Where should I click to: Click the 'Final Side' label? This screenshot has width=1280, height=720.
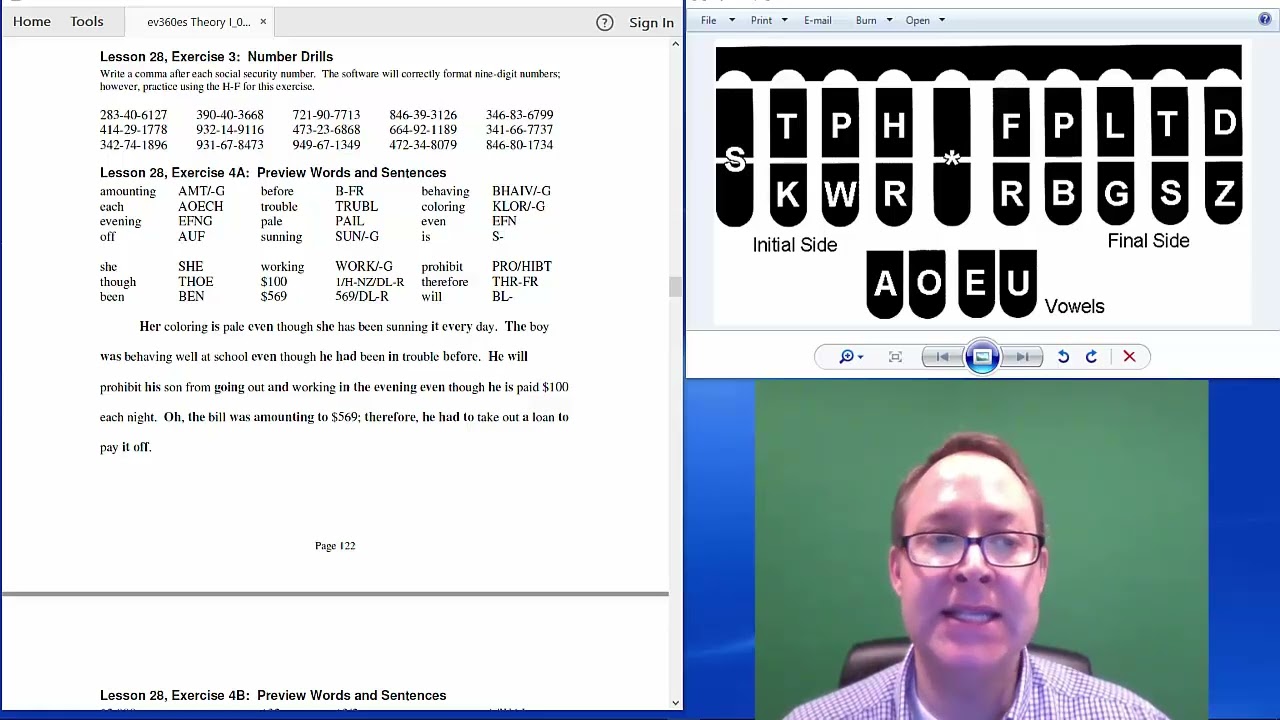(x=1148, y=241)
